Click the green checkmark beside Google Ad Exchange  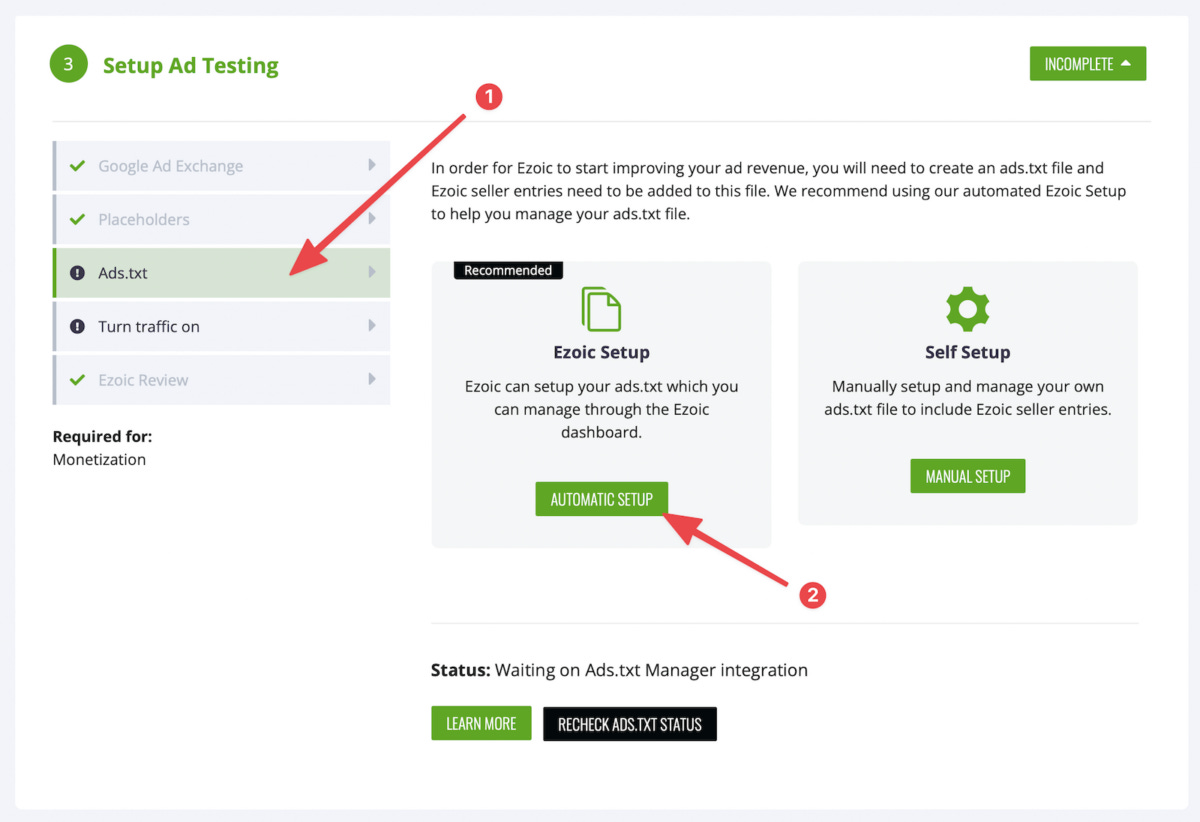pyautogui.click(x=77, y=166)
